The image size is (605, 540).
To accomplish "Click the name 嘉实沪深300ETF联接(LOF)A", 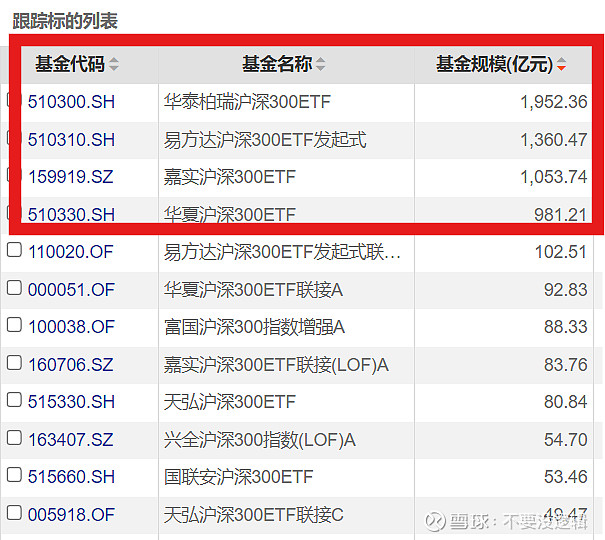I will point(276,365).
